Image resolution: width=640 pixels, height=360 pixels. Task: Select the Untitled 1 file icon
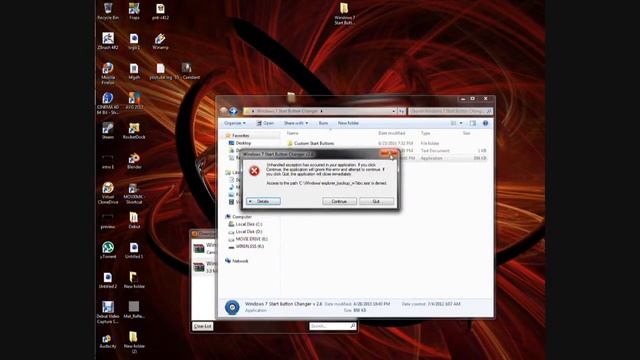point(134,250)
